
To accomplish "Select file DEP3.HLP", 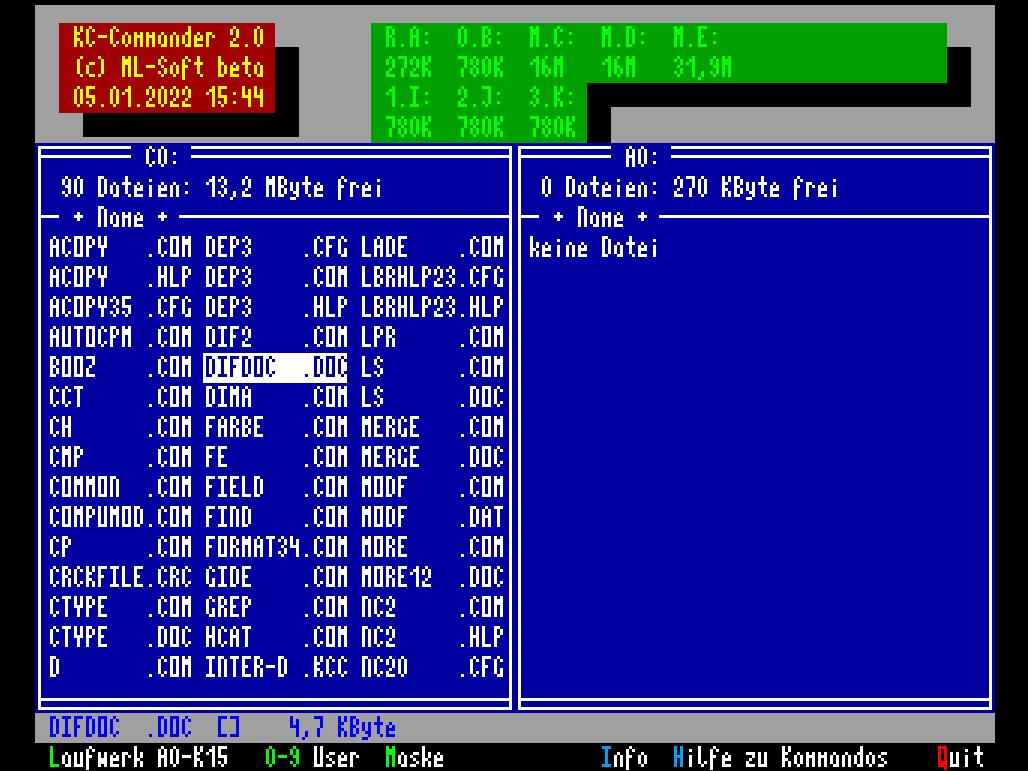I will point(276,307).
